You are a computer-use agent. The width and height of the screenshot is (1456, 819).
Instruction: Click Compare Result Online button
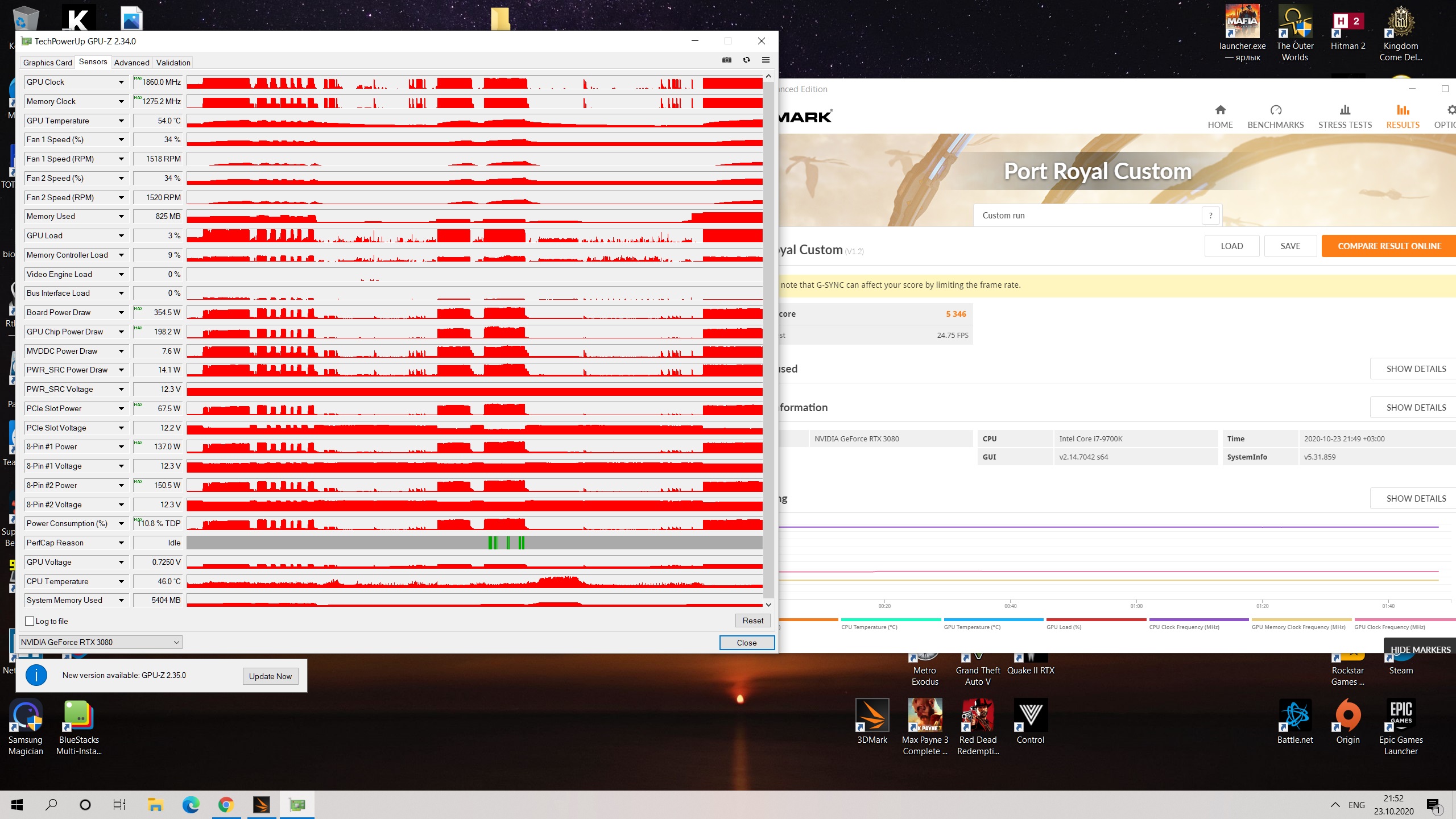click(1389, 246)
